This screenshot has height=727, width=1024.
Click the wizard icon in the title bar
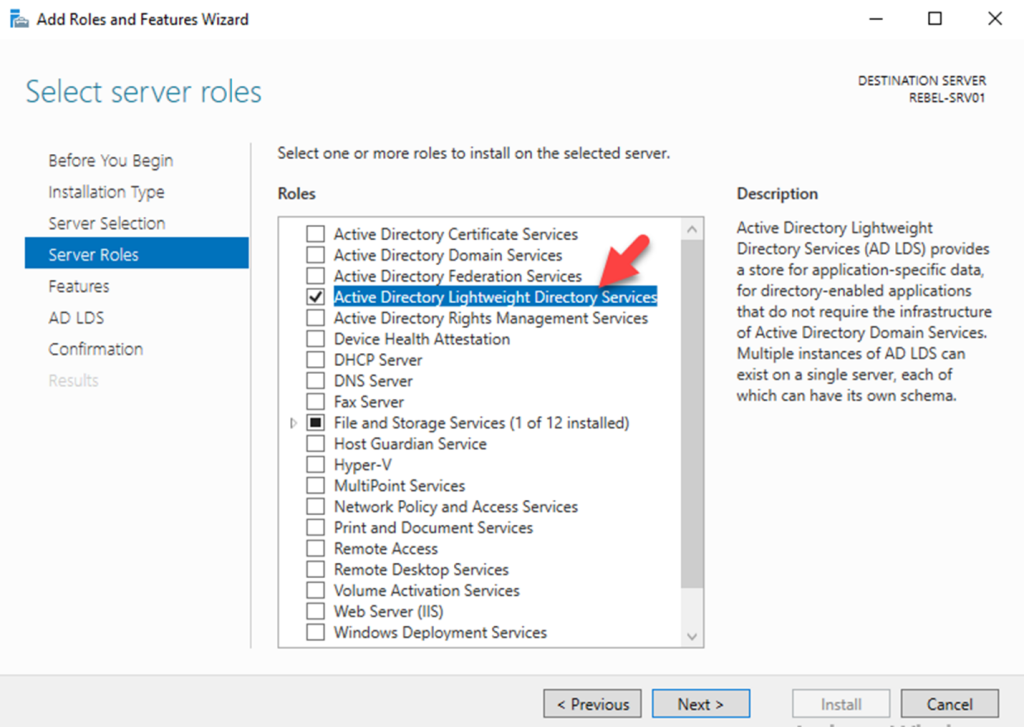pyautogui.click(x=18, y=18)
